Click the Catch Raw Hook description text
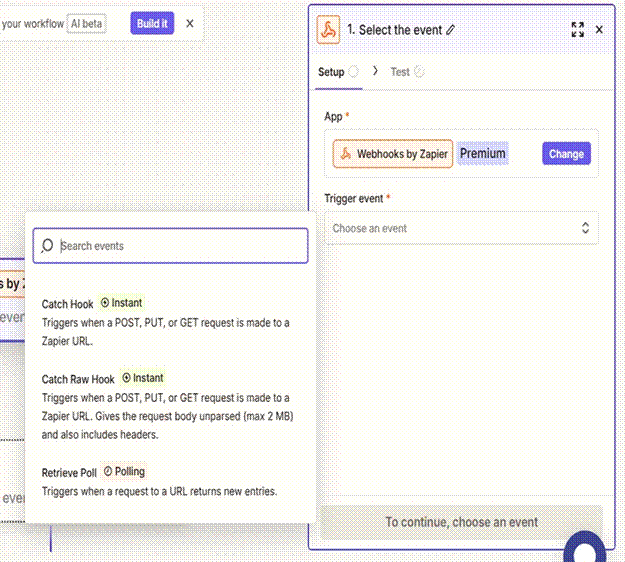The image size is (625, 562). coord(167,416)
